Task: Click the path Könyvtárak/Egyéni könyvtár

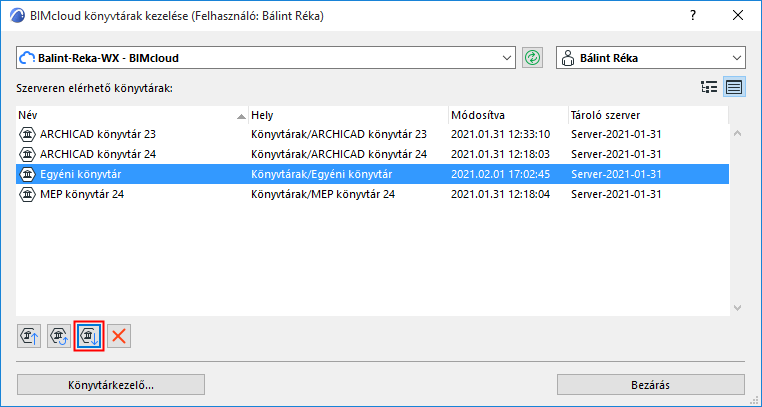Action: pyautogui.click(x=321, y=174)
